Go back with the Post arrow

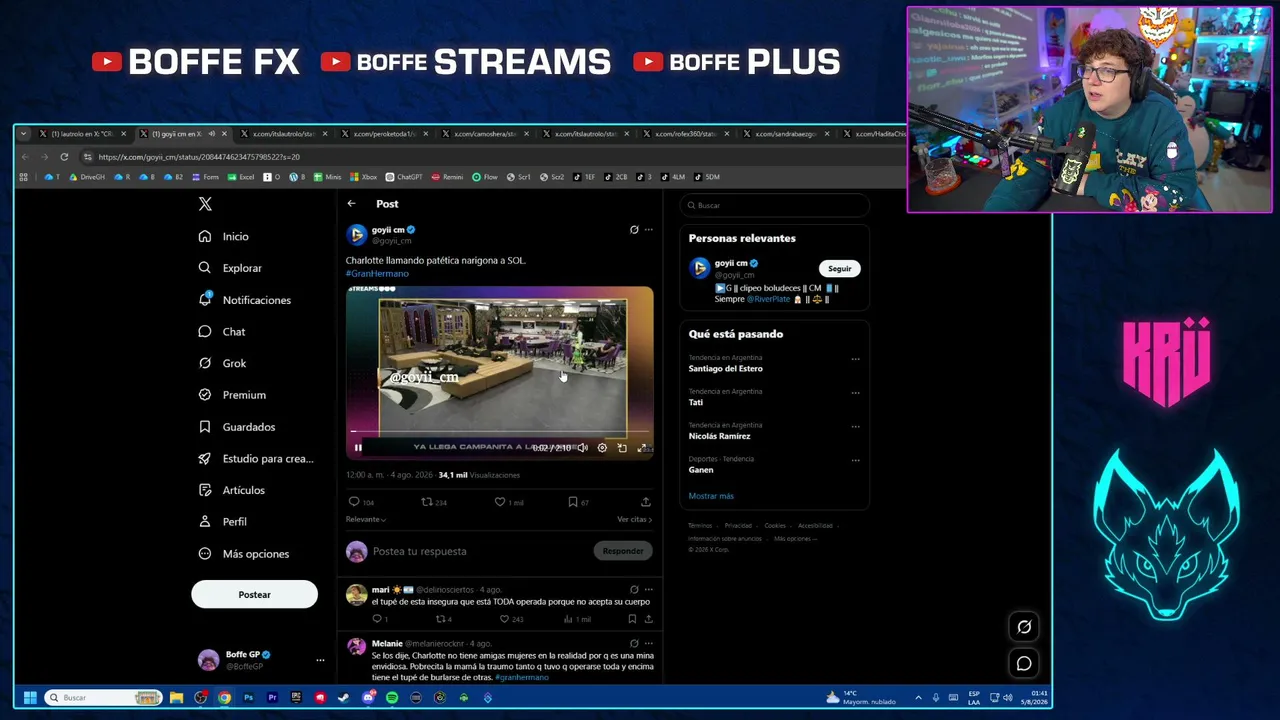[351, 204]
